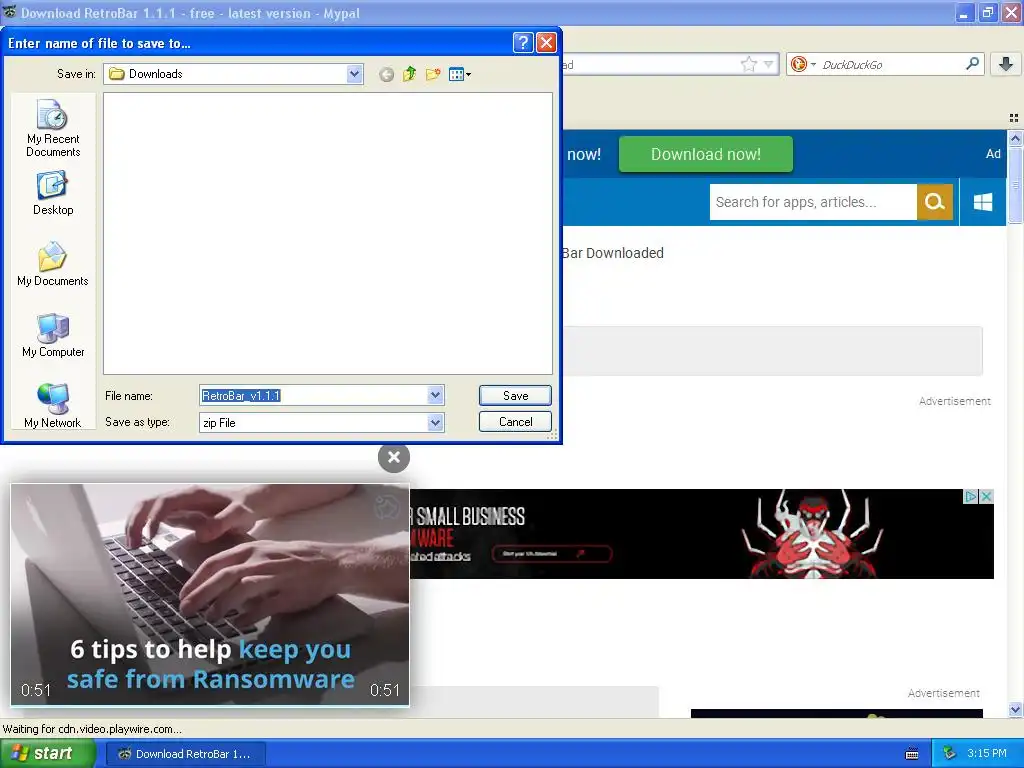Open bookmark star dropdown arrow
Viewport: 1024px width, 768px height.
[x=769, y=64]
